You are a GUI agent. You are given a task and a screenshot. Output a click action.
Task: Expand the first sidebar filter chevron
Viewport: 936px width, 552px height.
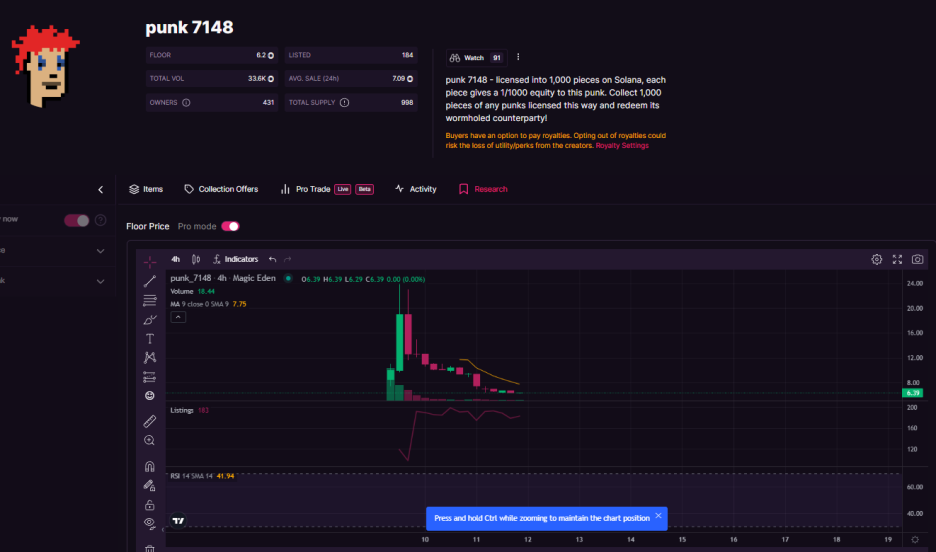tap(100, 251)
